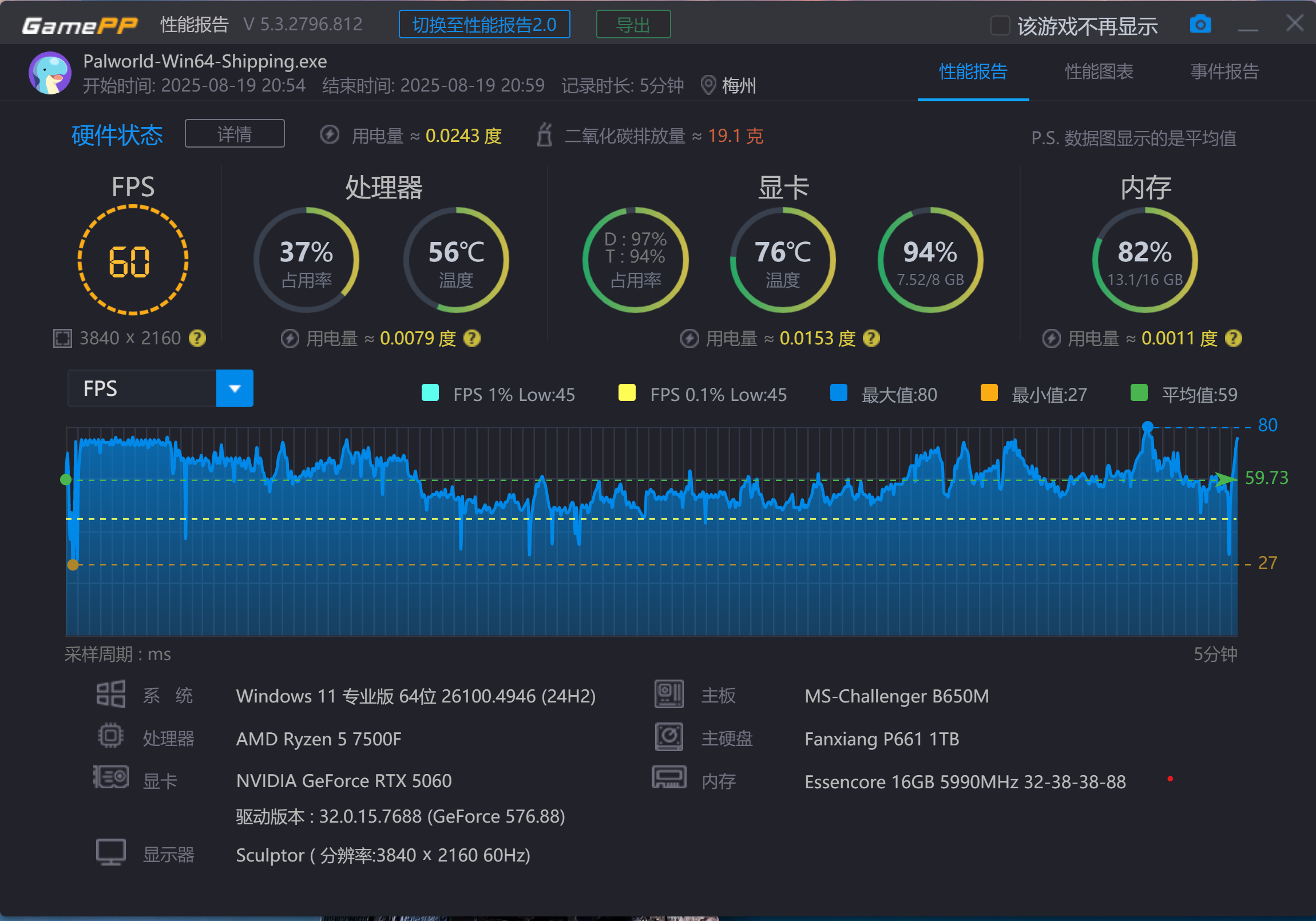Viewport: 1316px width, 921px height.
Task: Click the green 平均值 legend swatch
Action: click(x=1138, y=392)
